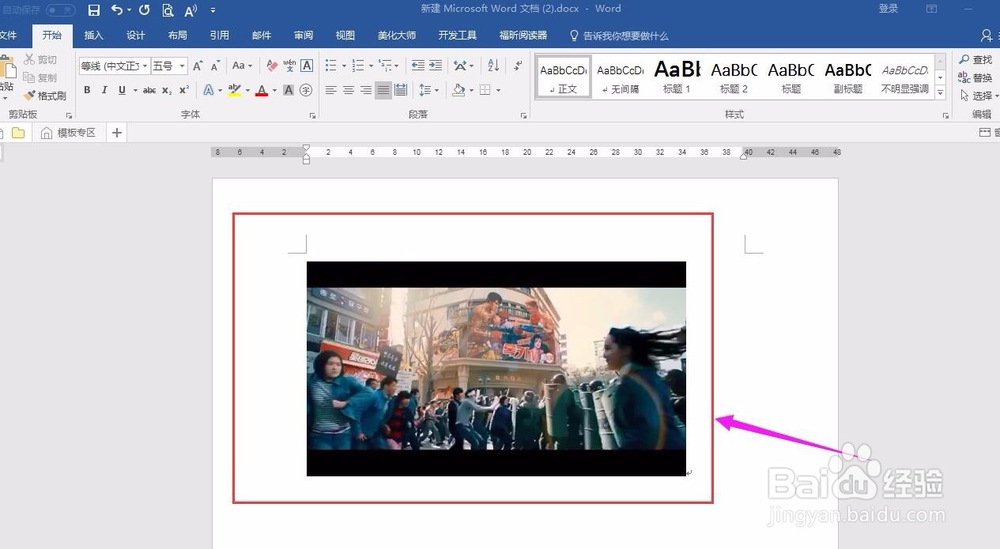Increase font size with grow font icon

coord(198,66)
